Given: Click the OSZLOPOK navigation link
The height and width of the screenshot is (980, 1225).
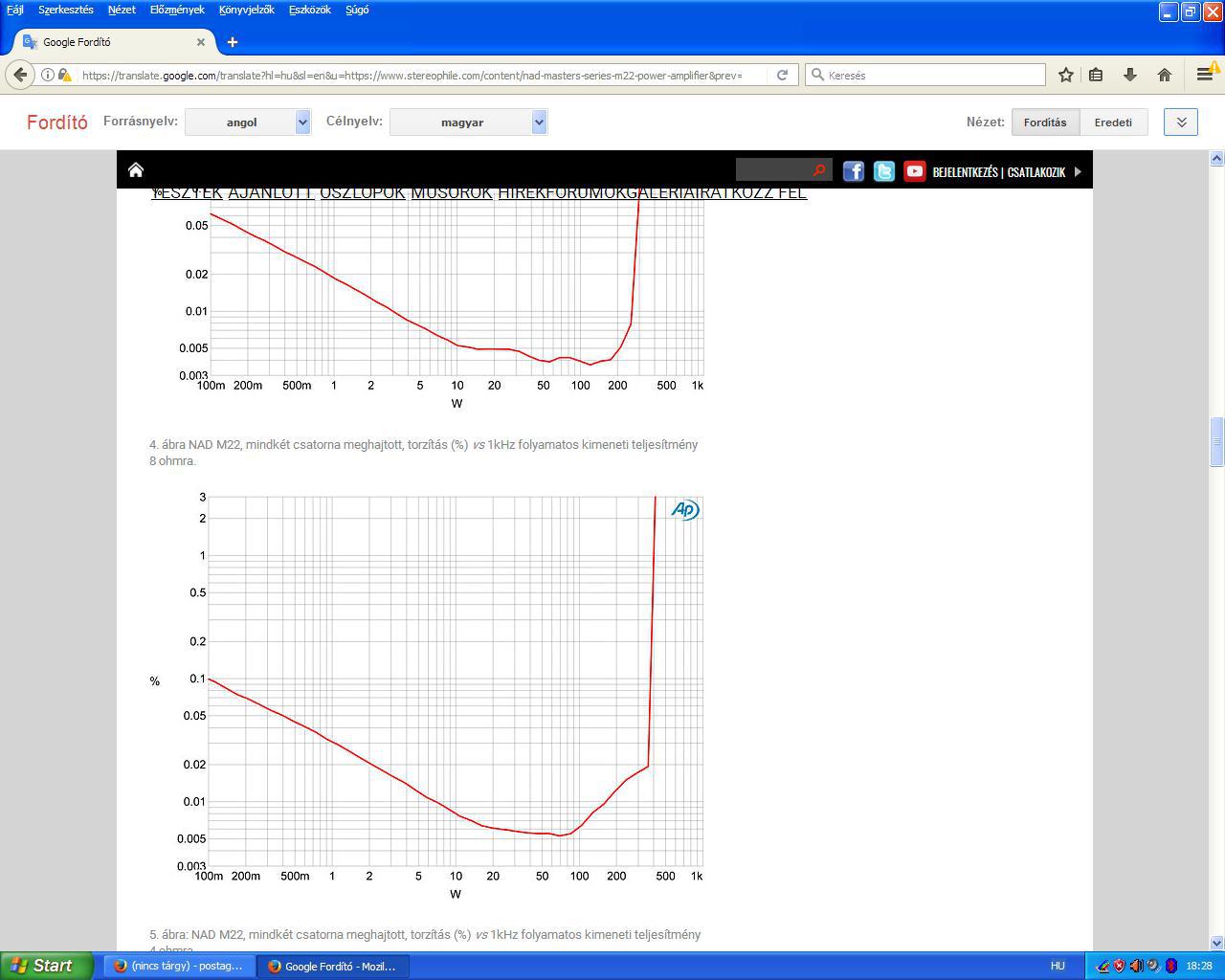Looking at the screenshot, I should coord(363,193).
